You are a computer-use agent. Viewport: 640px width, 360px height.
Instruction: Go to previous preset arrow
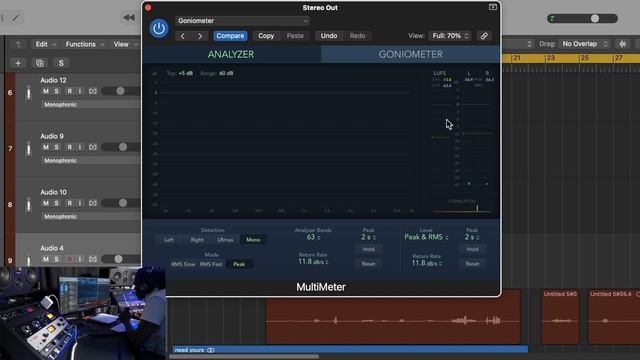coord(183,36)
